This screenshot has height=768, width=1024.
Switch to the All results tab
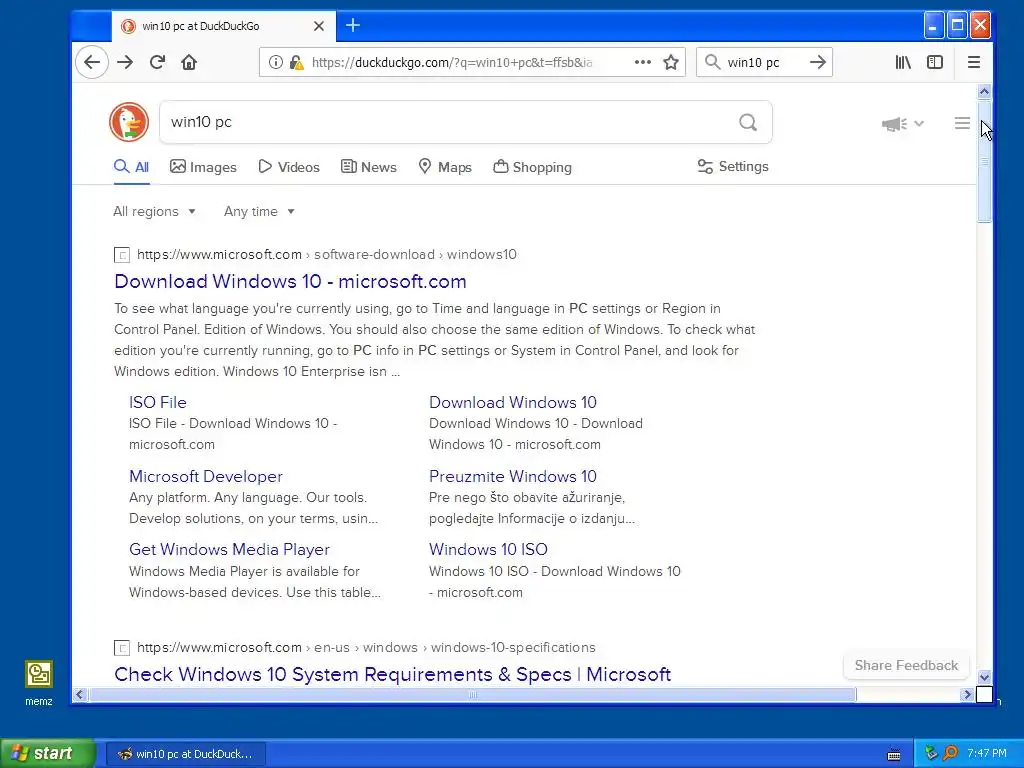[x=131, y=167]
